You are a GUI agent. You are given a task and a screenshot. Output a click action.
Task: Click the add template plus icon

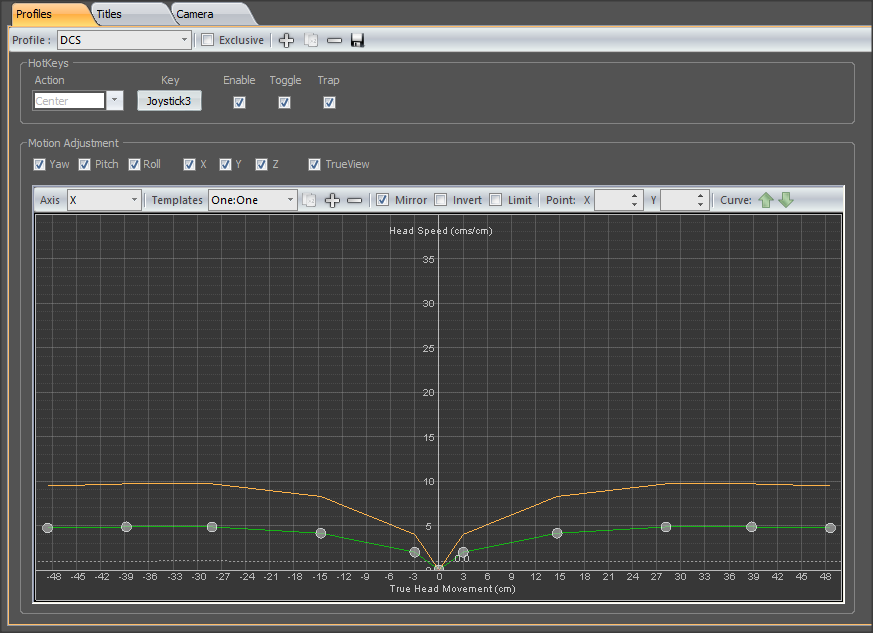333,200
